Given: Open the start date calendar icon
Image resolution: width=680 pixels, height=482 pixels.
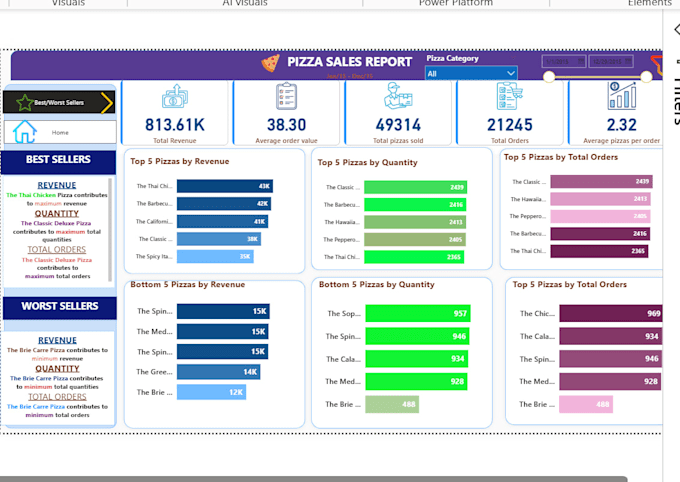Looking at the screenshot, I should click(x=581, y=61).
